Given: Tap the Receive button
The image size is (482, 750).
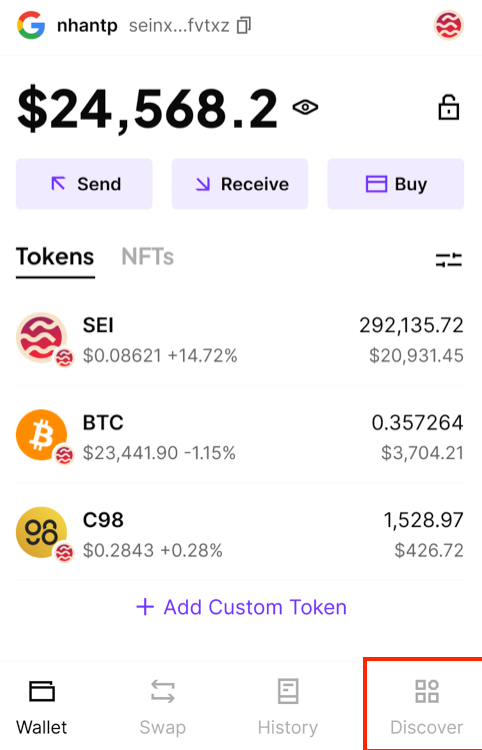Looking at the screenshot, I should click(240, 184).
